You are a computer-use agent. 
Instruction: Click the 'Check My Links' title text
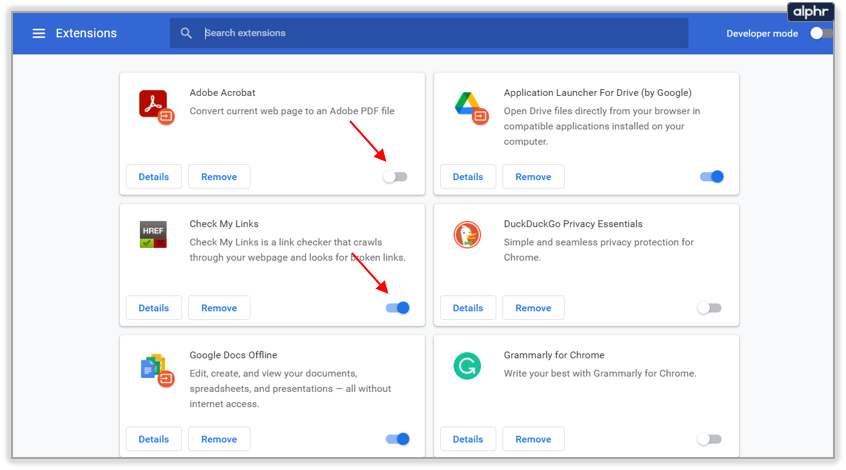[224, 224]
